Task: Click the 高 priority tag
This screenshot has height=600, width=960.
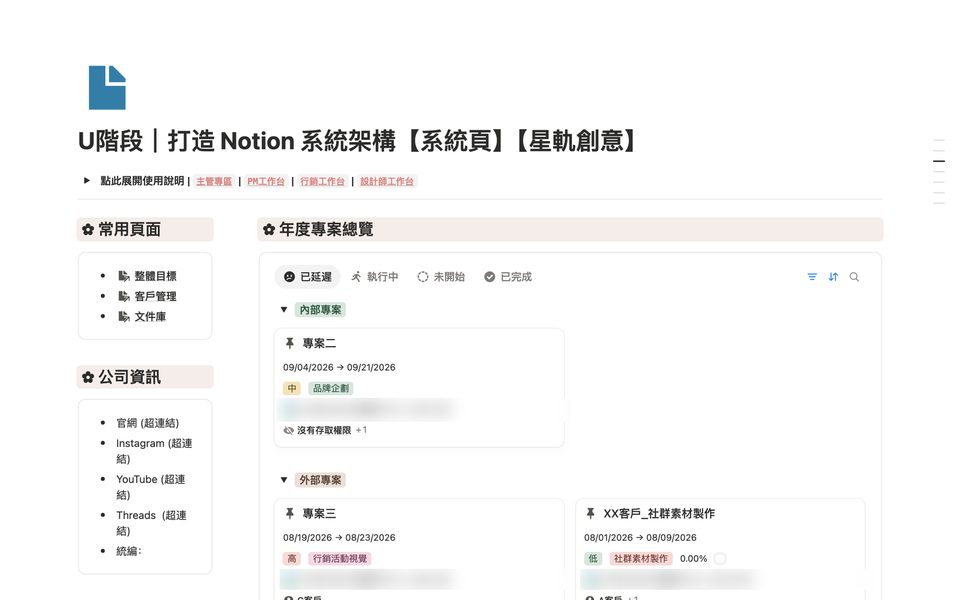Action: coord(292,558)
